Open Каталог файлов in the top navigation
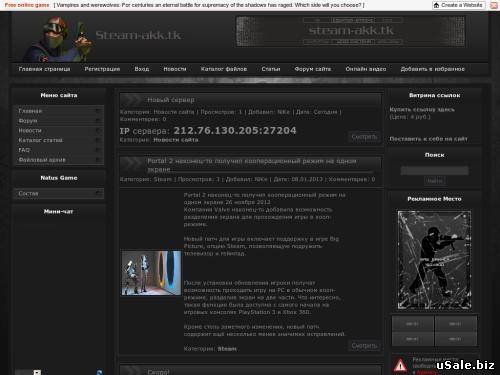 point(224,69)
